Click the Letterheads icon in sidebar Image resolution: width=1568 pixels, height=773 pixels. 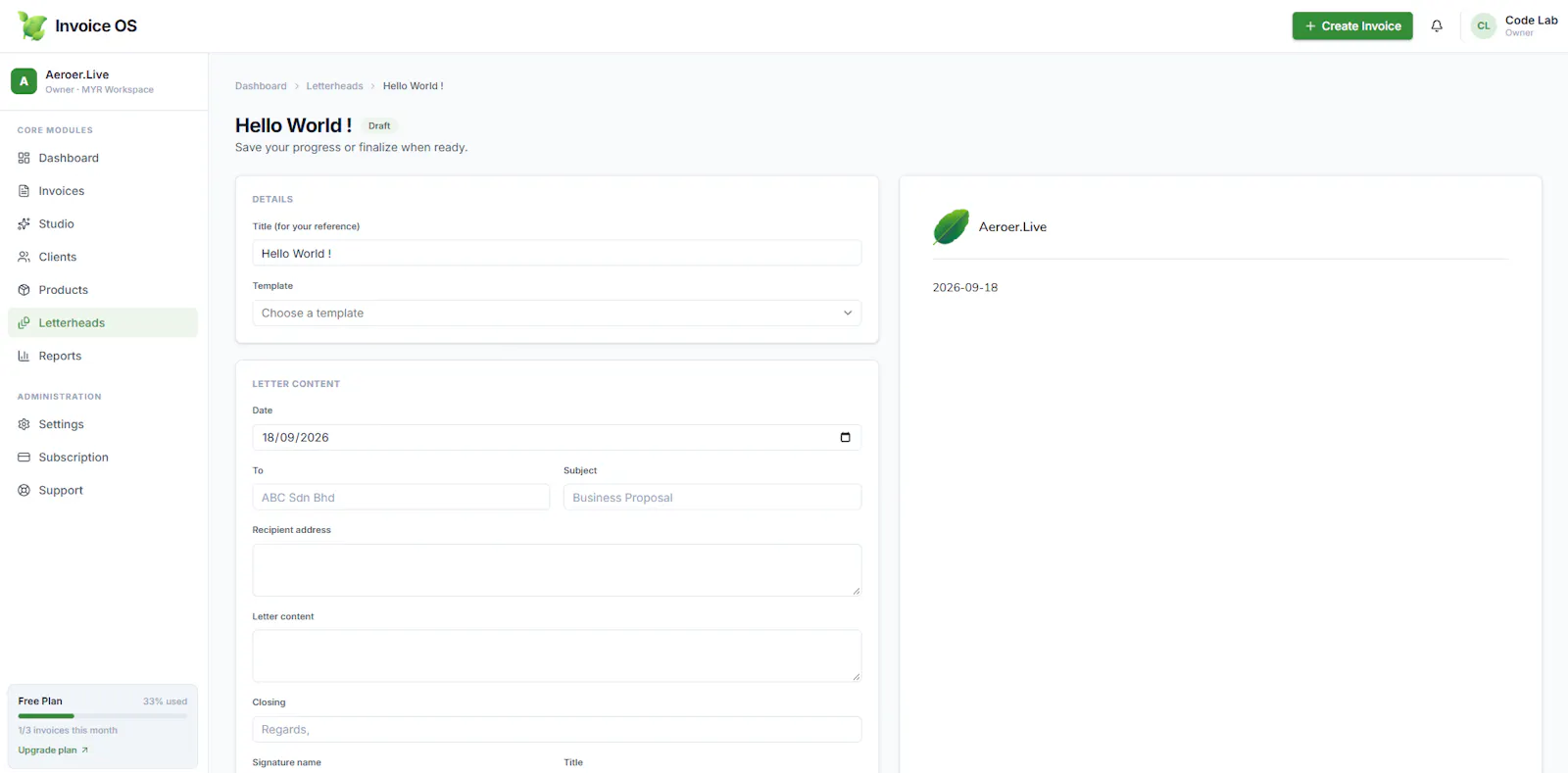click(x=24, y=323)
